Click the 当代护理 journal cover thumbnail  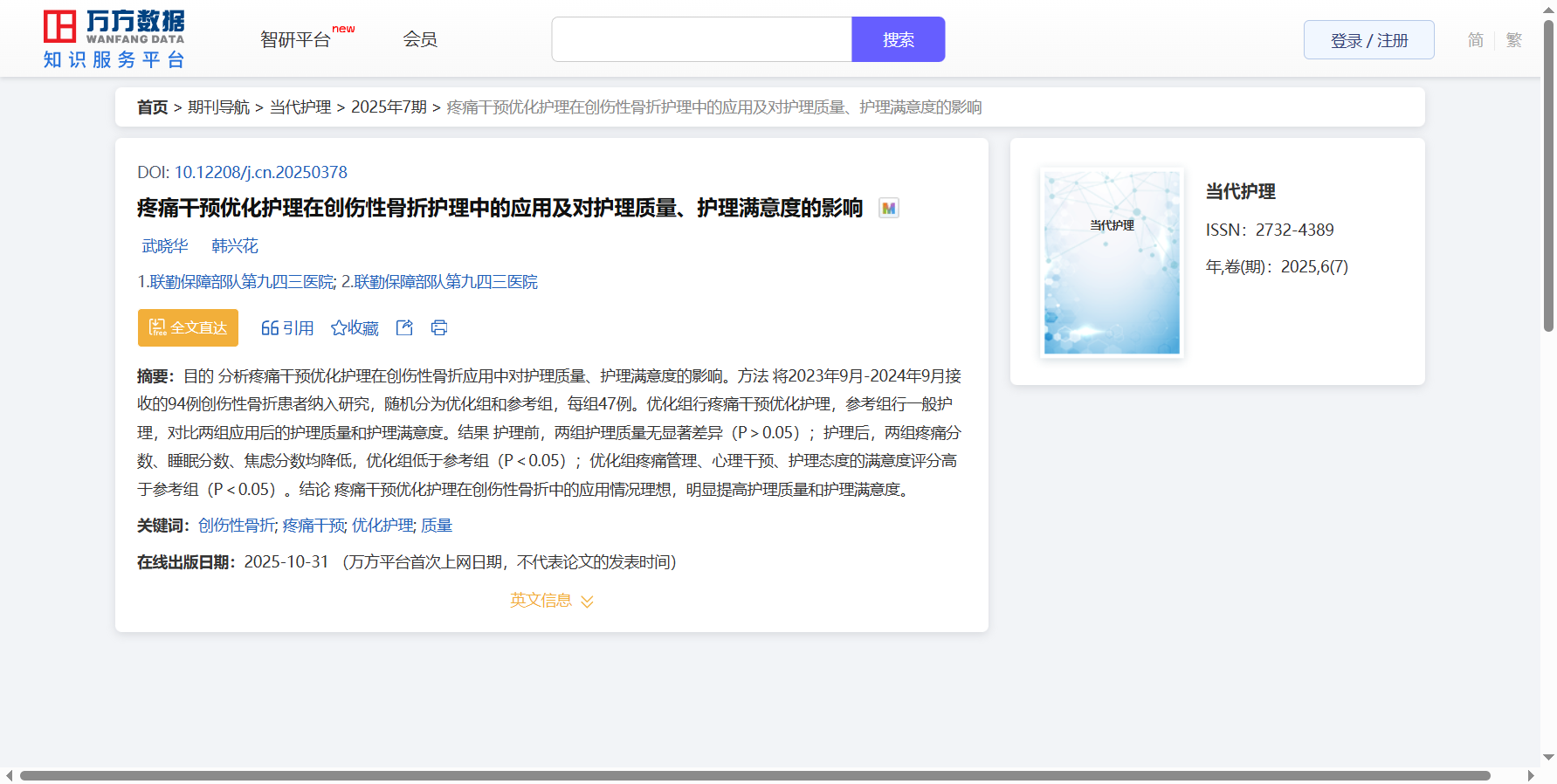[1112, 263]
